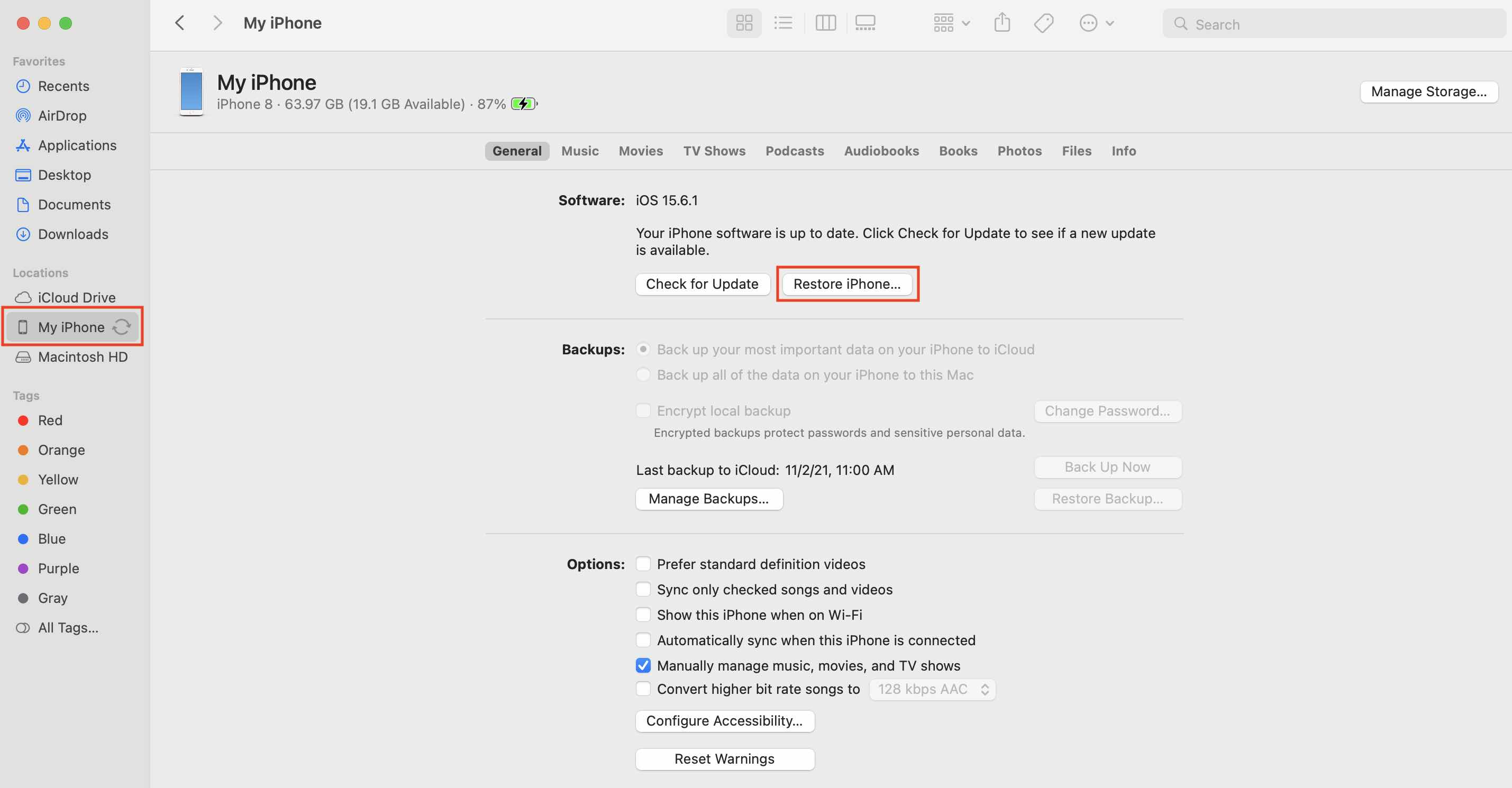Image resolution: width=1512 pixels, height=788 pixels.
Task: Open Macintosh HD in the sidebar
Action: [82, 357]
